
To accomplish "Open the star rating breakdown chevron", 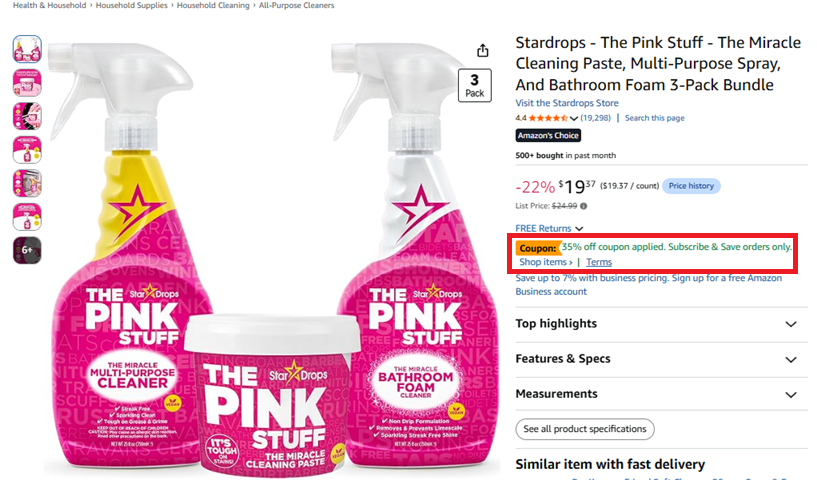I will point(574,118).
